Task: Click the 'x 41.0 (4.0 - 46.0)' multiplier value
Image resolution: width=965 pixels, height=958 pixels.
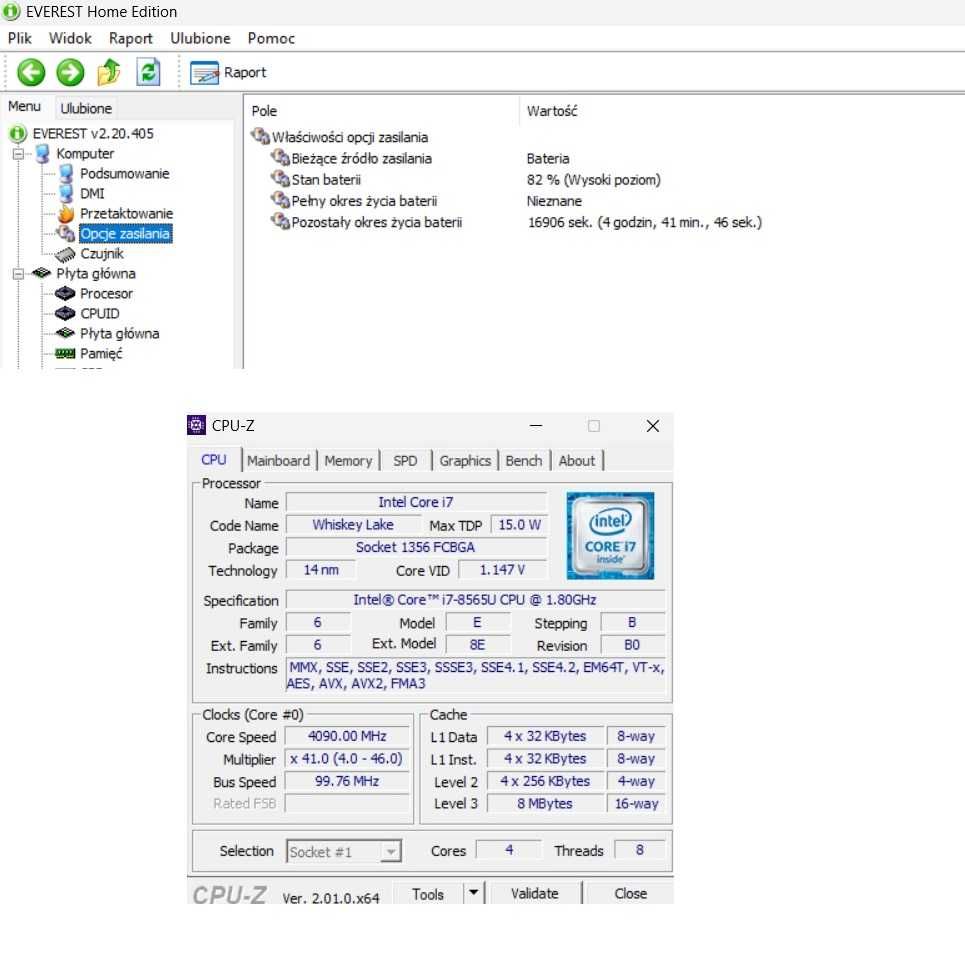Action: point(347,759)
